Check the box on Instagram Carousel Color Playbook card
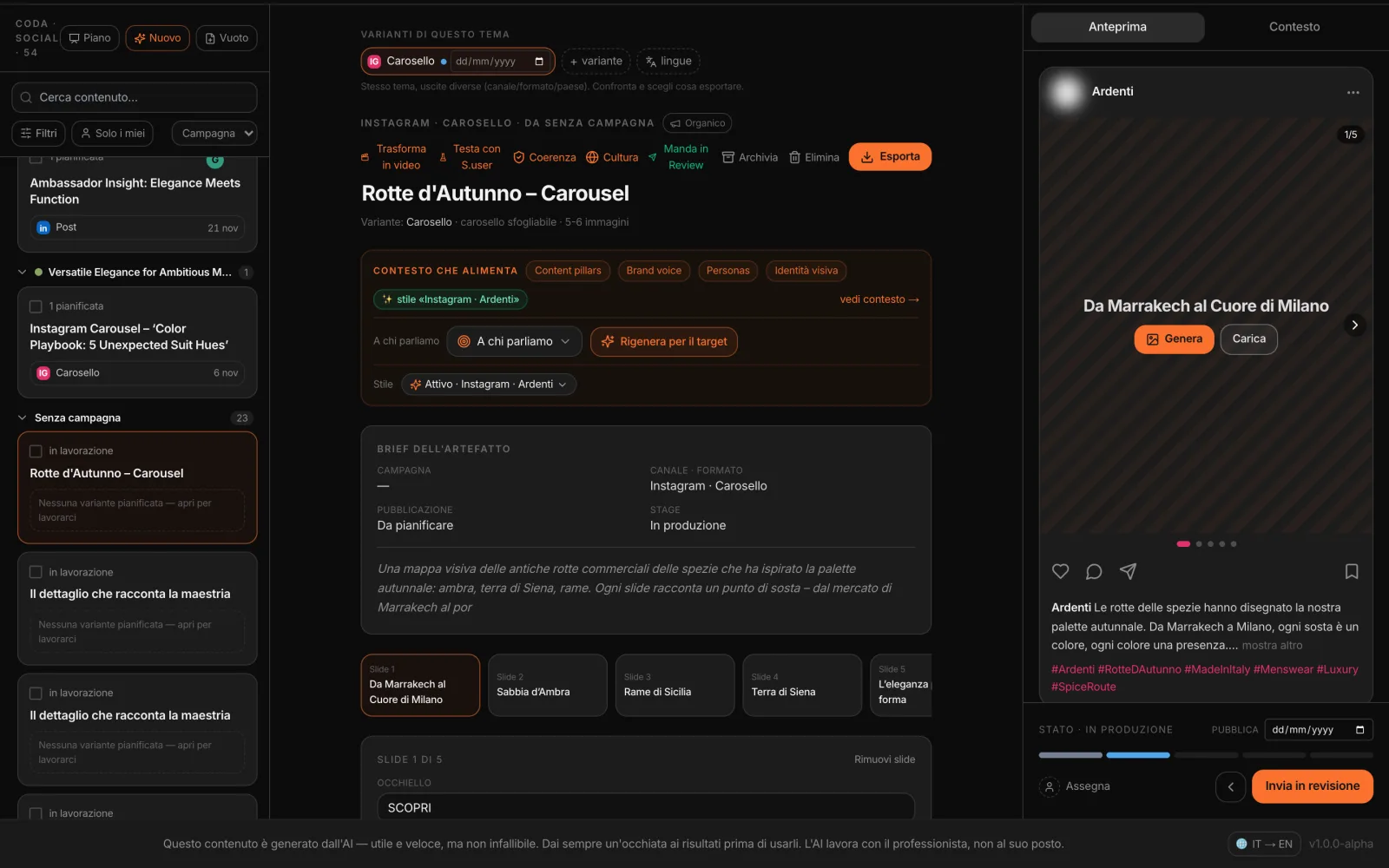This screenshot has height=868, width=1389. [x=36, y=306]
